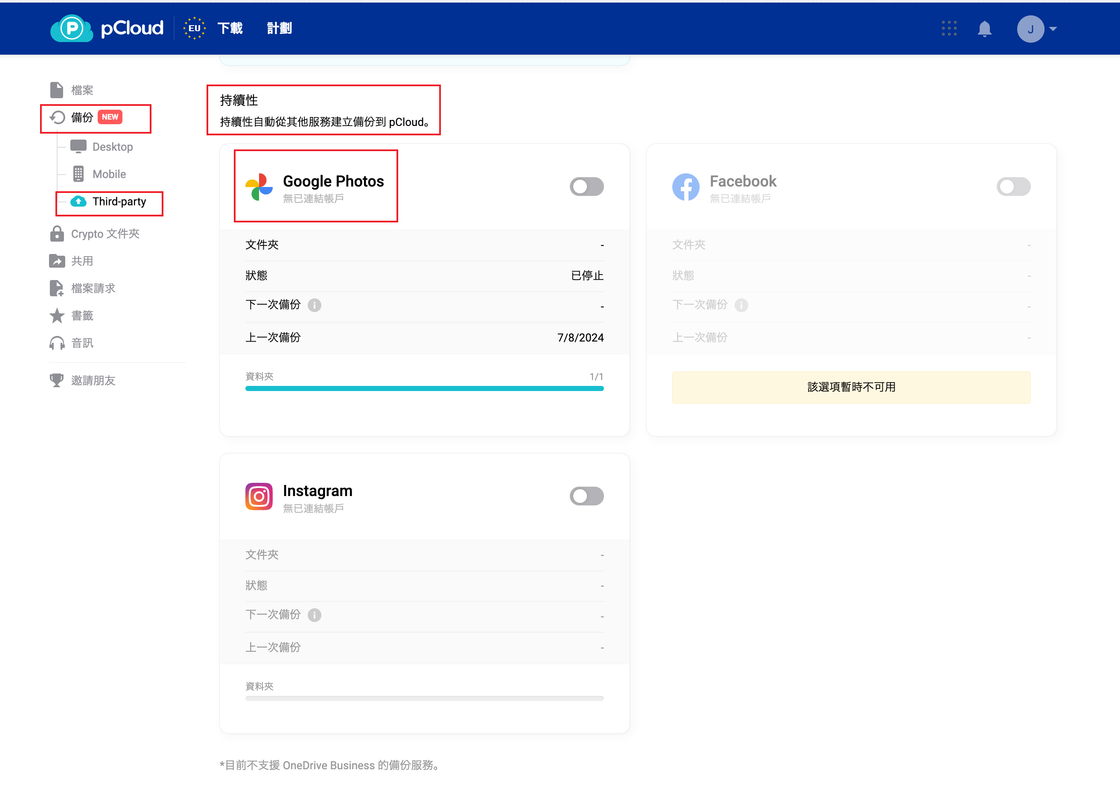Screen dimensions: 1120x800
Task: Click the OneDrive Business footnote
Action: (x=329, y=765)
